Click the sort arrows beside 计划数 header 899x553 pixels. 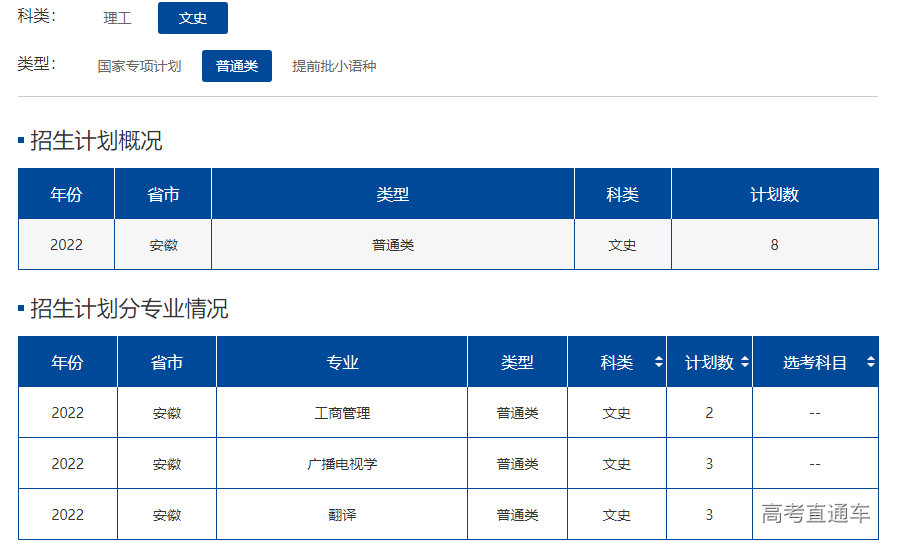coord(744,363)
